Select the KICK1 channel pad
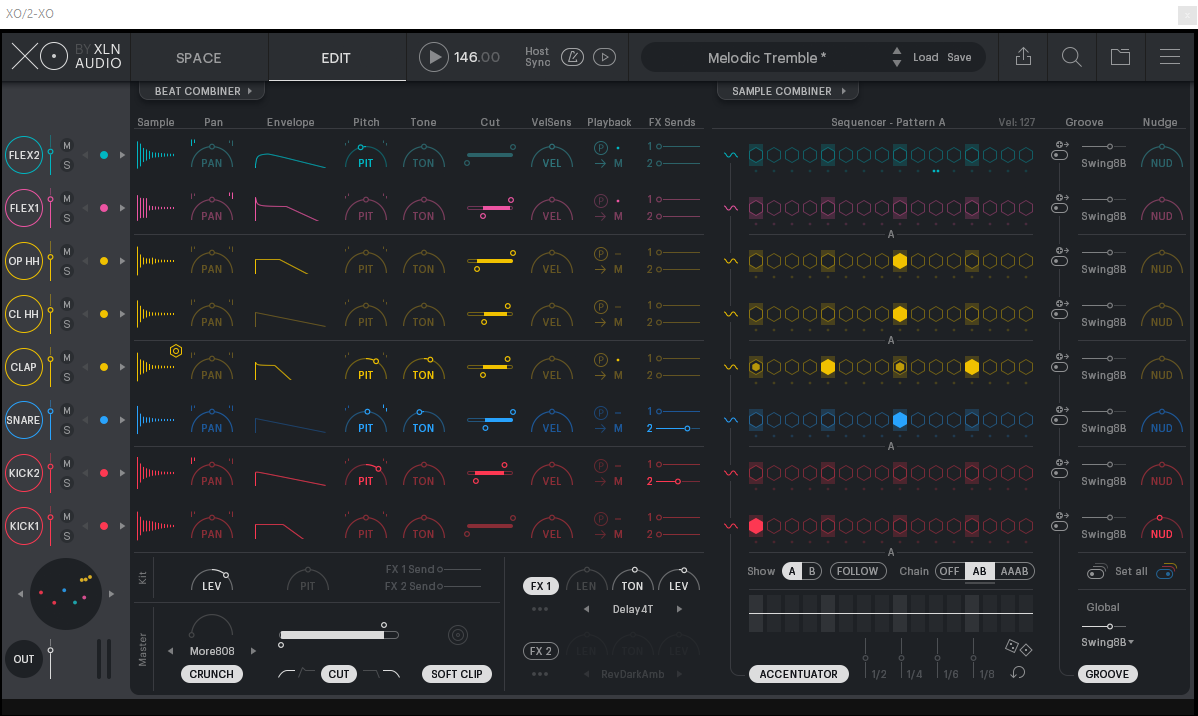Screen dimensions: 1198x716 point(24,526)
